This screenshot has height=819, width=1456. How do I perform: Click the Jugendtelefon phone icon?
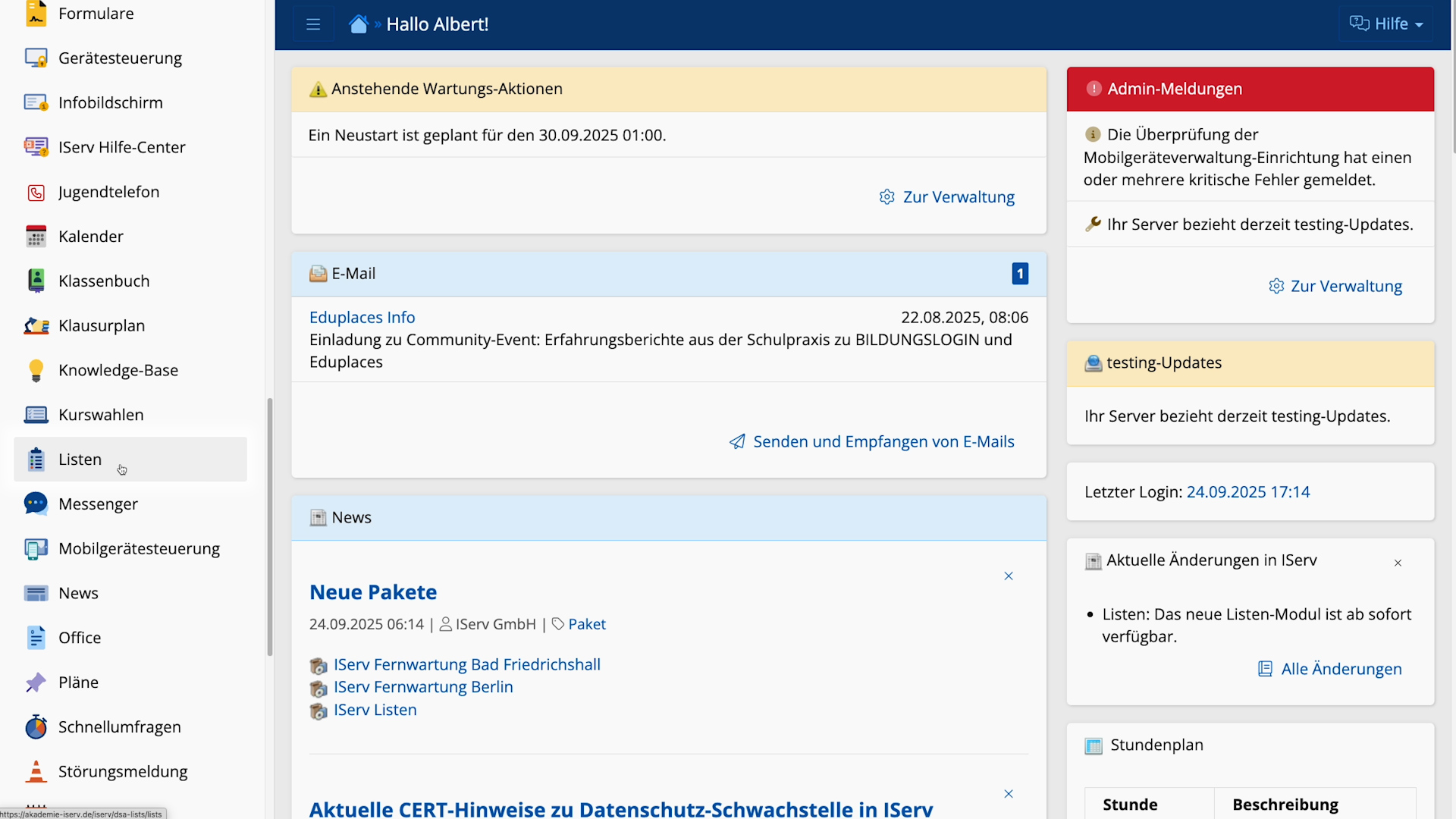click(x=36, y=192)
